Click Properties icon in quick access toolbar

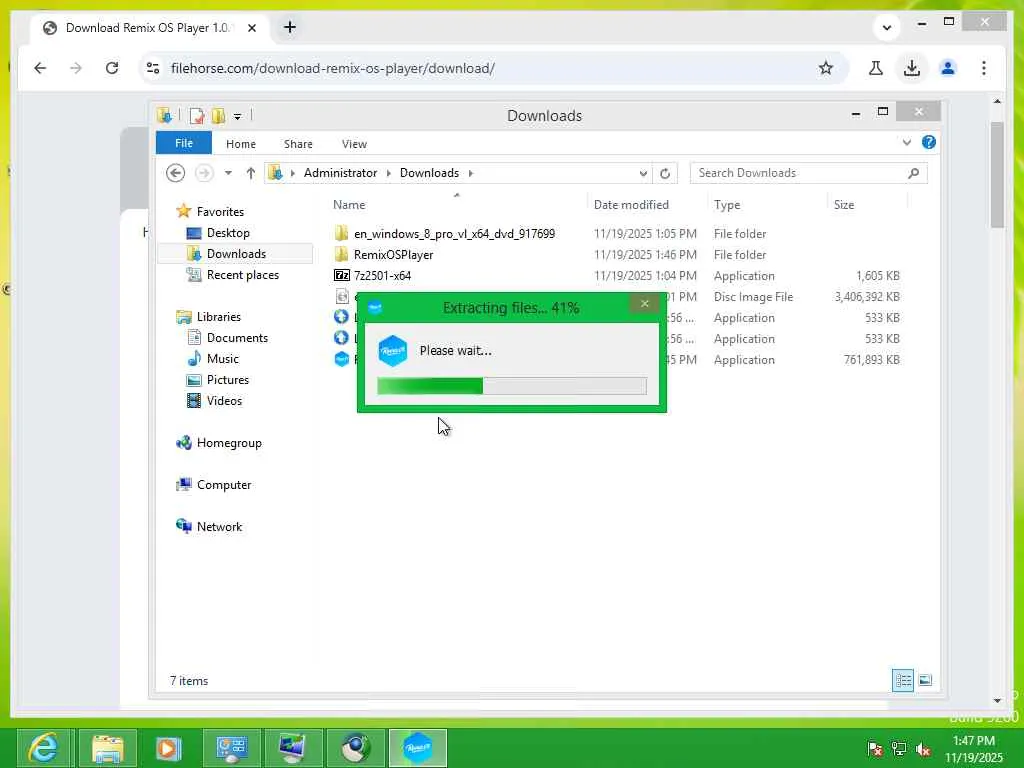point(197,116)
